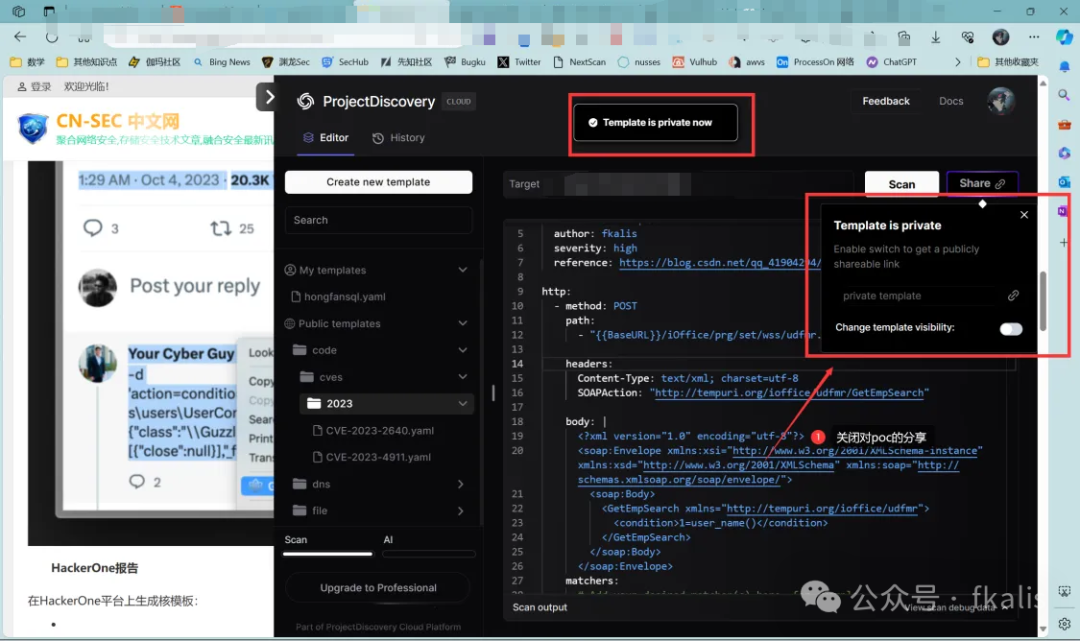Click Create new template button
Image resolution: width=1080 pixels, height=641 pixels.
tap(378, 182)
